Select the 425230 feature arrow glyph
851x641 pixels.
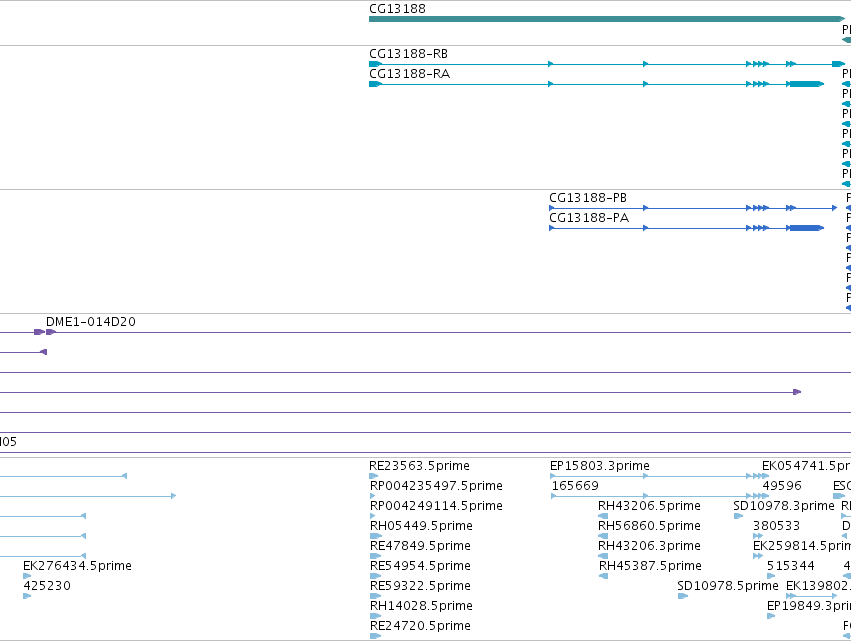coord(27,596)
